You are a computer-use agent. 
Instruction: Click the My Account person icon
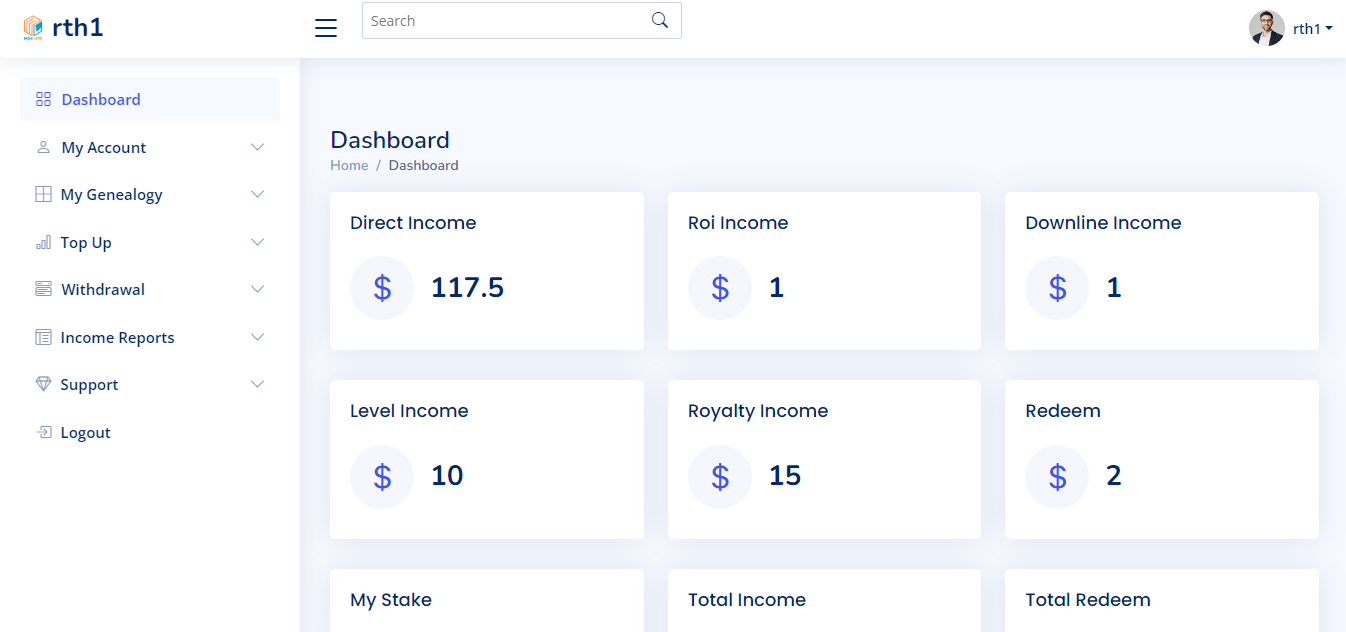[43, 147]
